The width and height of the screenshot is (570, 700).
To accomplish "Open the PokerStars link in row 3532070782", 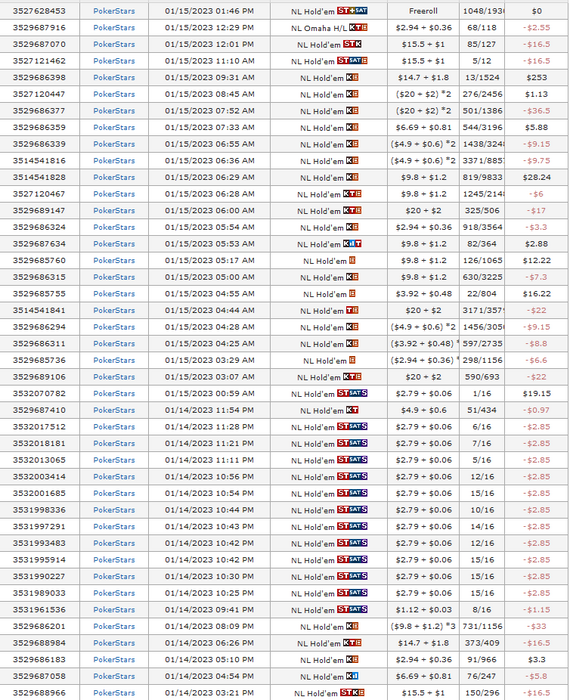I will [x=114, y=393].
